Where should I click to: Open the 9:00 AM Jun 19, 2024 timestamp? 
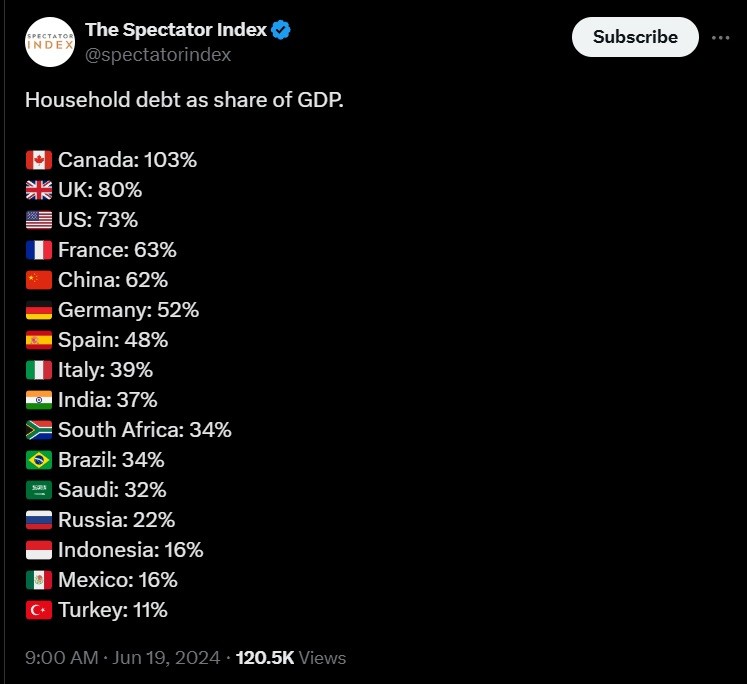[123, 657]
